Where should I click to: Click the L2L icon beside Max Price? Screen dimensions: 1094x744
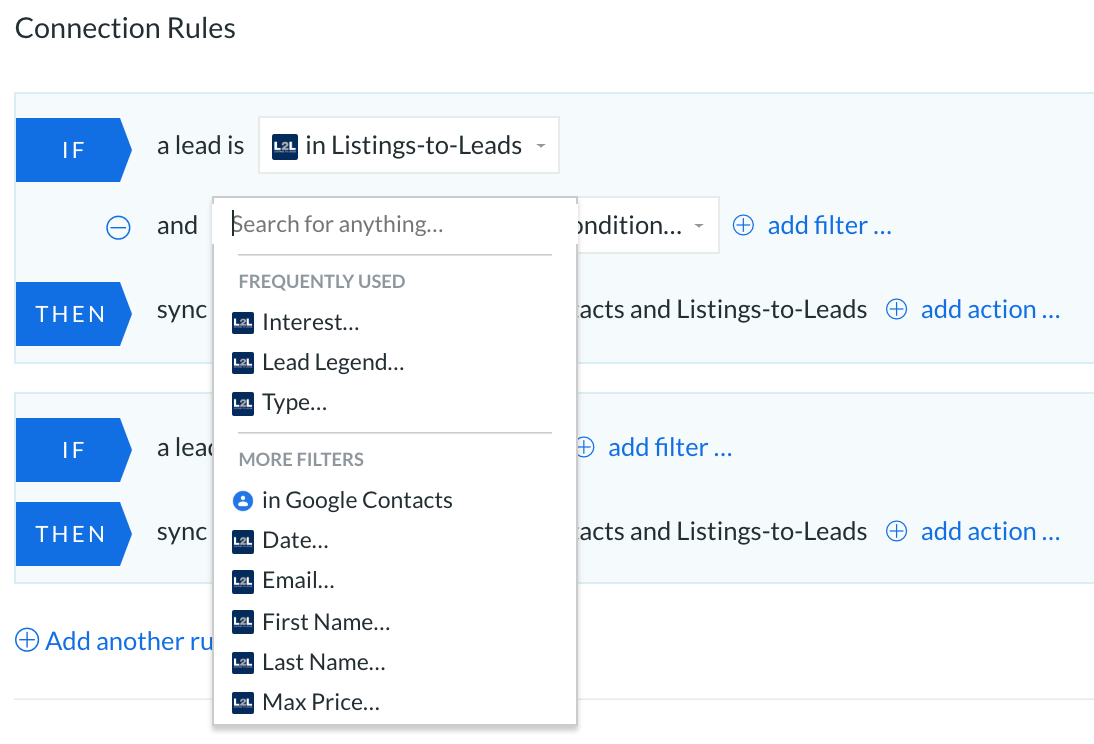click(243, 702)
